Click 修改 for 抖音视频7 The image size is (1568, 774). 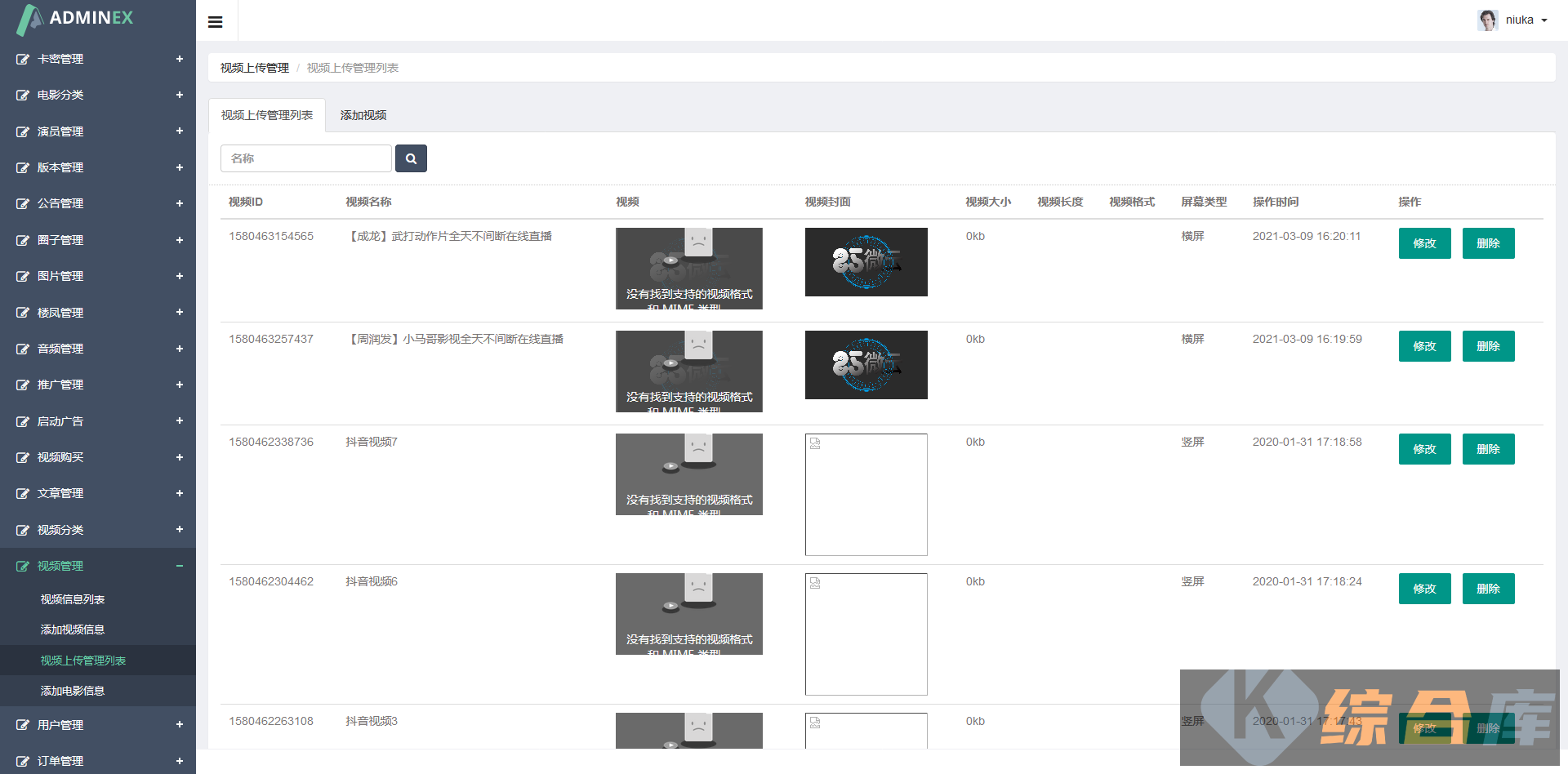[1425, 449]
